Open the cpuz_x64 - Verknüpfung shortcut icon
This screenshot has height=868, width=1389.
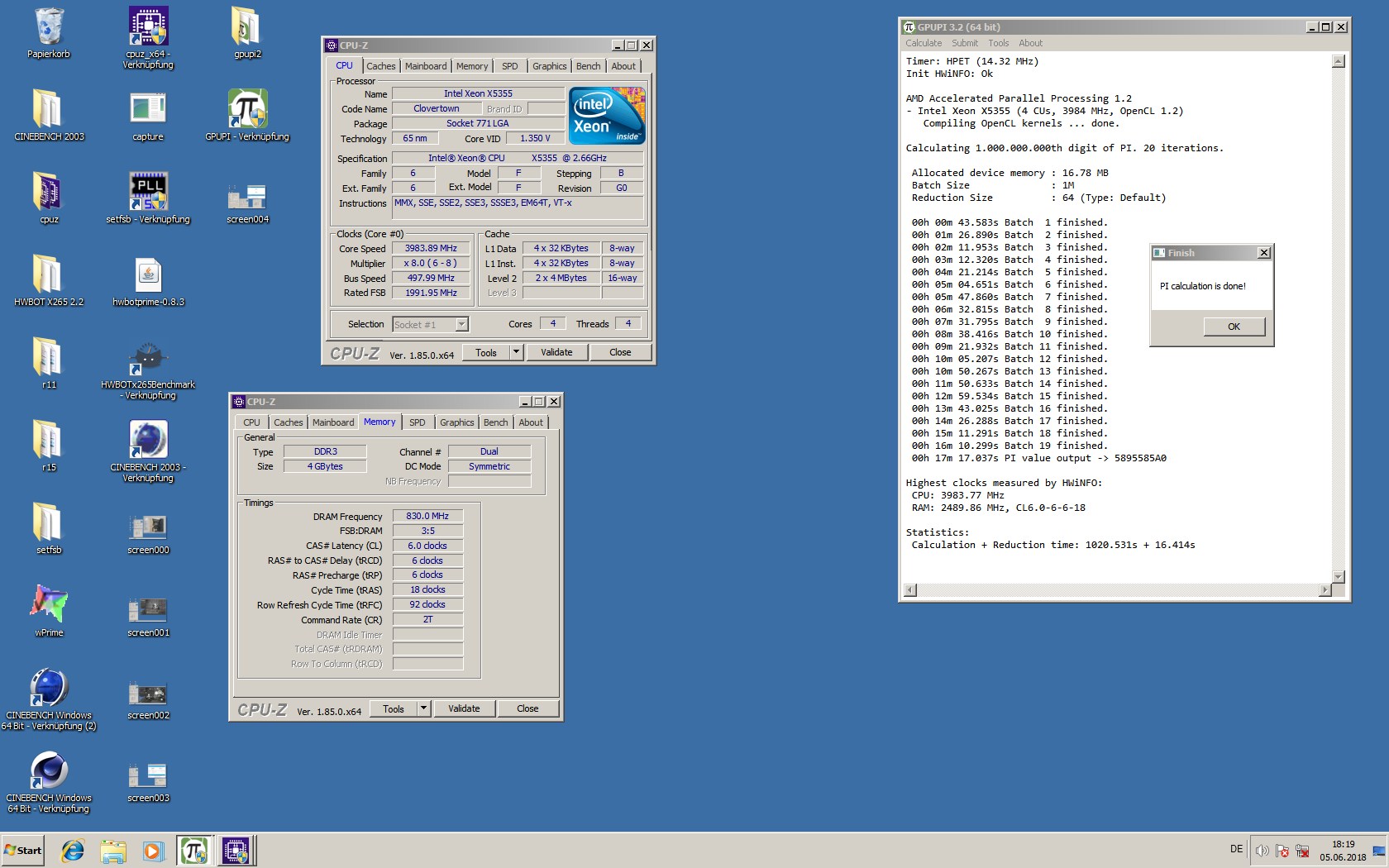pos(148,26)
